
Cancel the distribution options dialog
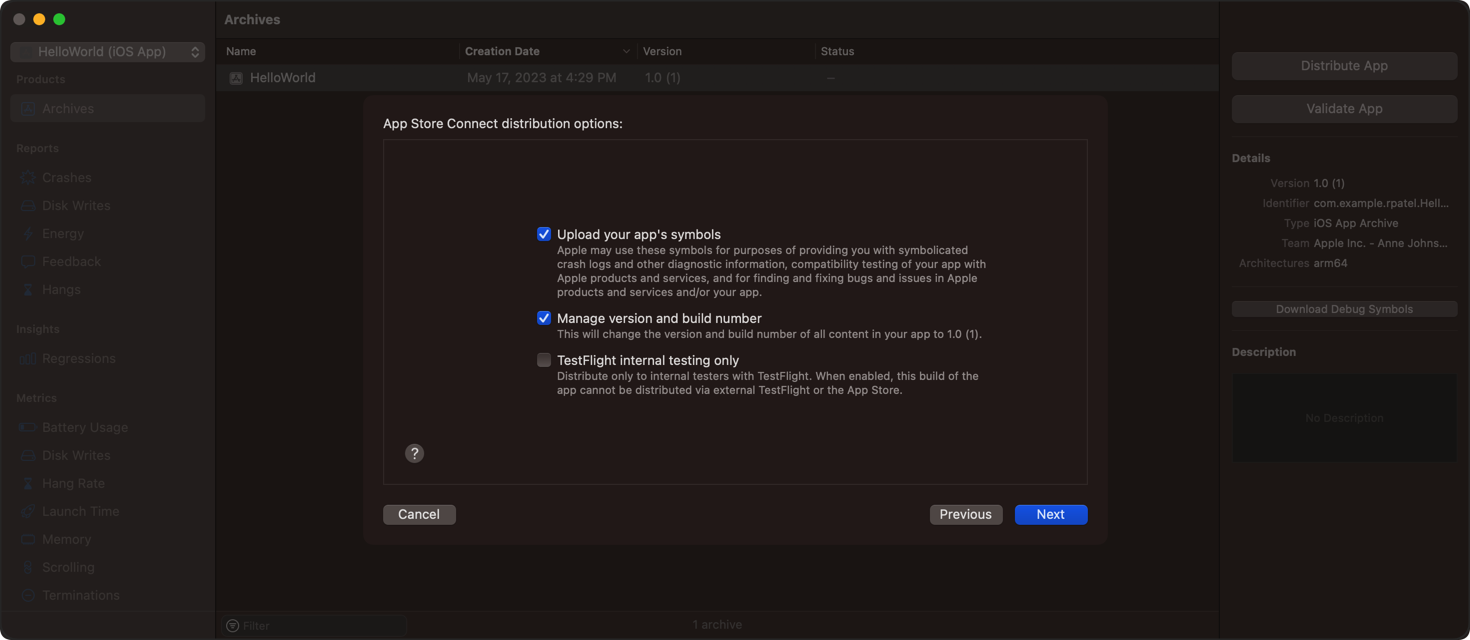[419, 514]
